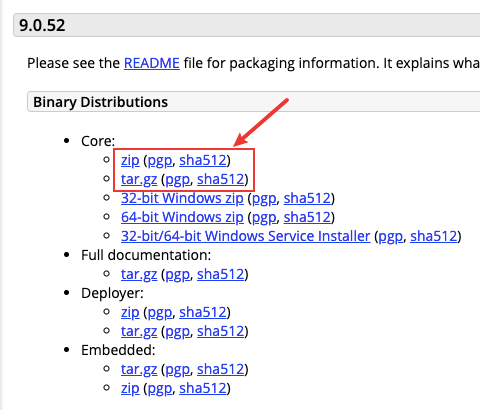The height and width of the screenshot is (410, 480).
Task: Open sha512 for Full documentation tar.gz
Action: pos(221,274)
